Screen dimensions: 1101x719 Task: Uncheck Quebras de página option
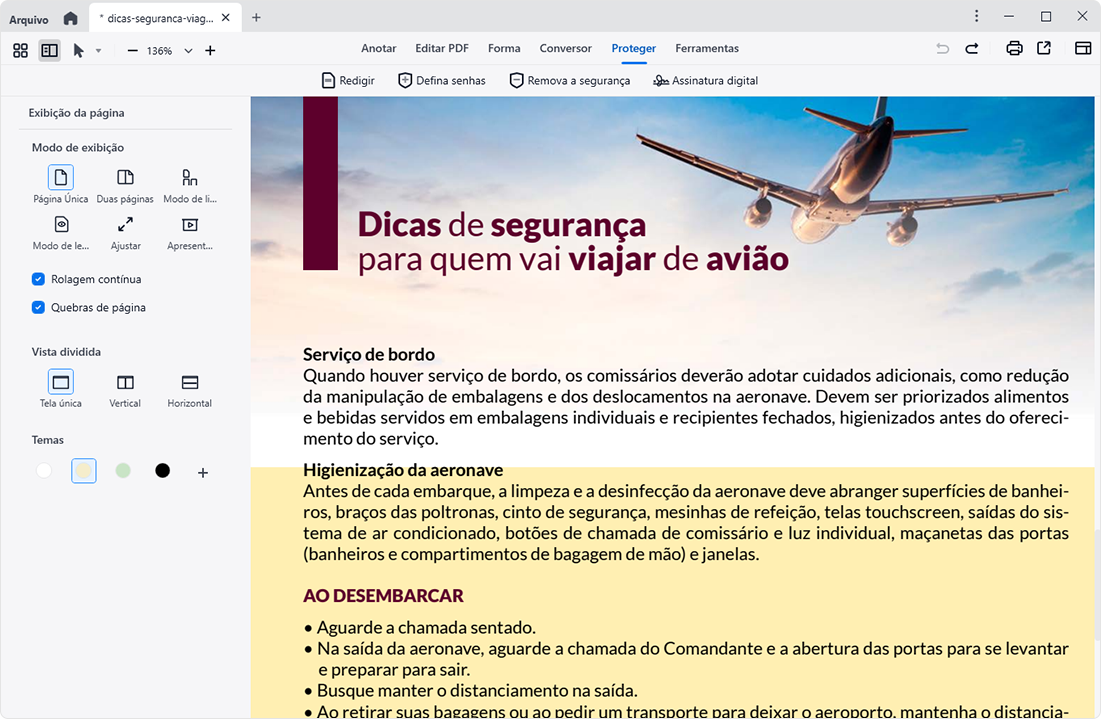[x=39, y=307]
